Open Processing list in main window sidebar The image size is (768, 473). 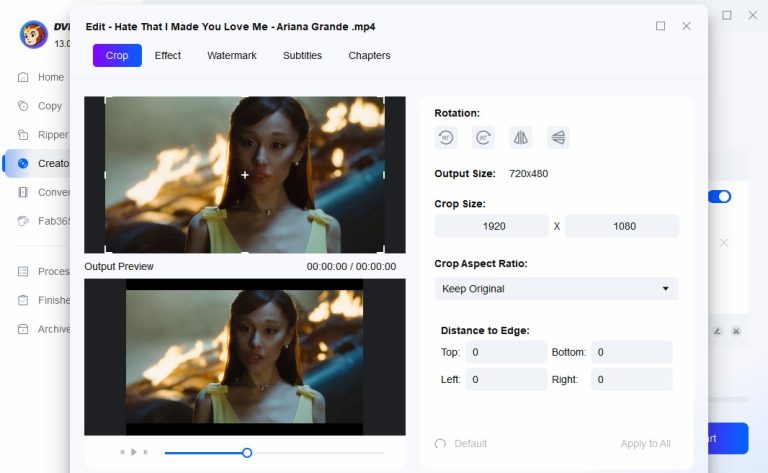coord(43,271)
